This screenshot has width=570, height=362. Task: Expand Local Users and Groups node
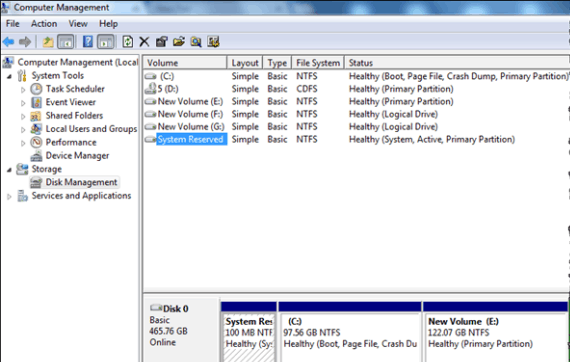coord(23,130)
